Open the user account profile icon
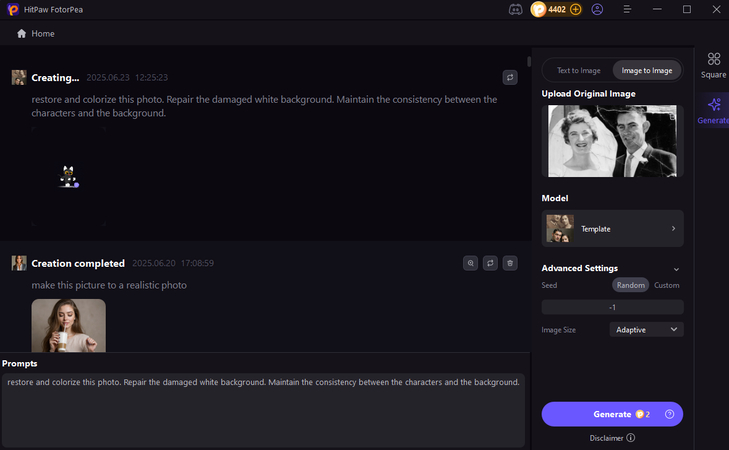The width and height of the screenshot is (729, 450). pyautogui.click(x=598, y=9)
